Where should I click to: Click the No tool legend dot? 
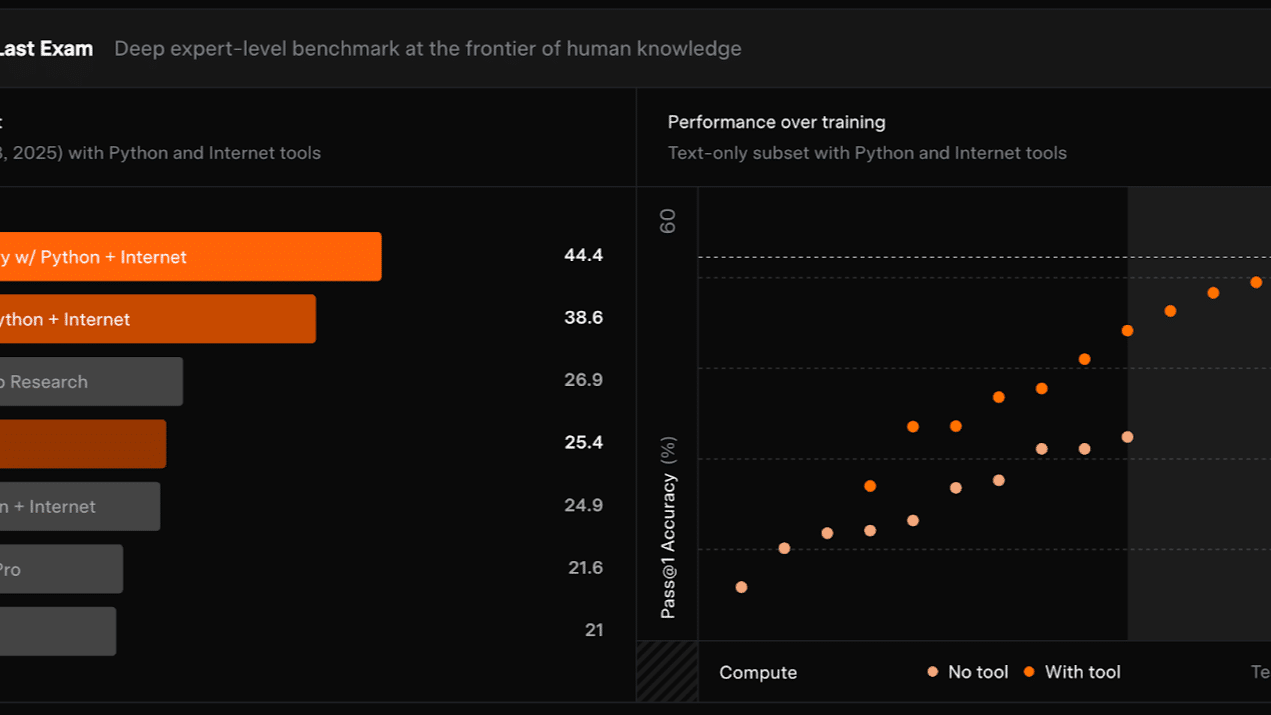(933, 672)
